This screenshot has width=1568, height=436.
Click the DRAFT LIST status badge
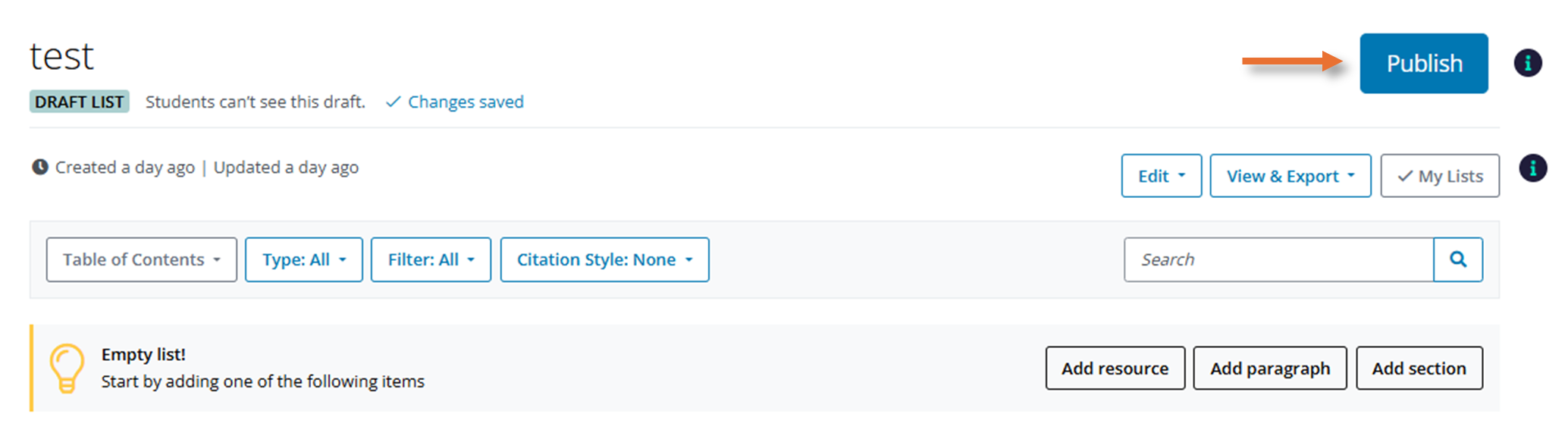80,102
